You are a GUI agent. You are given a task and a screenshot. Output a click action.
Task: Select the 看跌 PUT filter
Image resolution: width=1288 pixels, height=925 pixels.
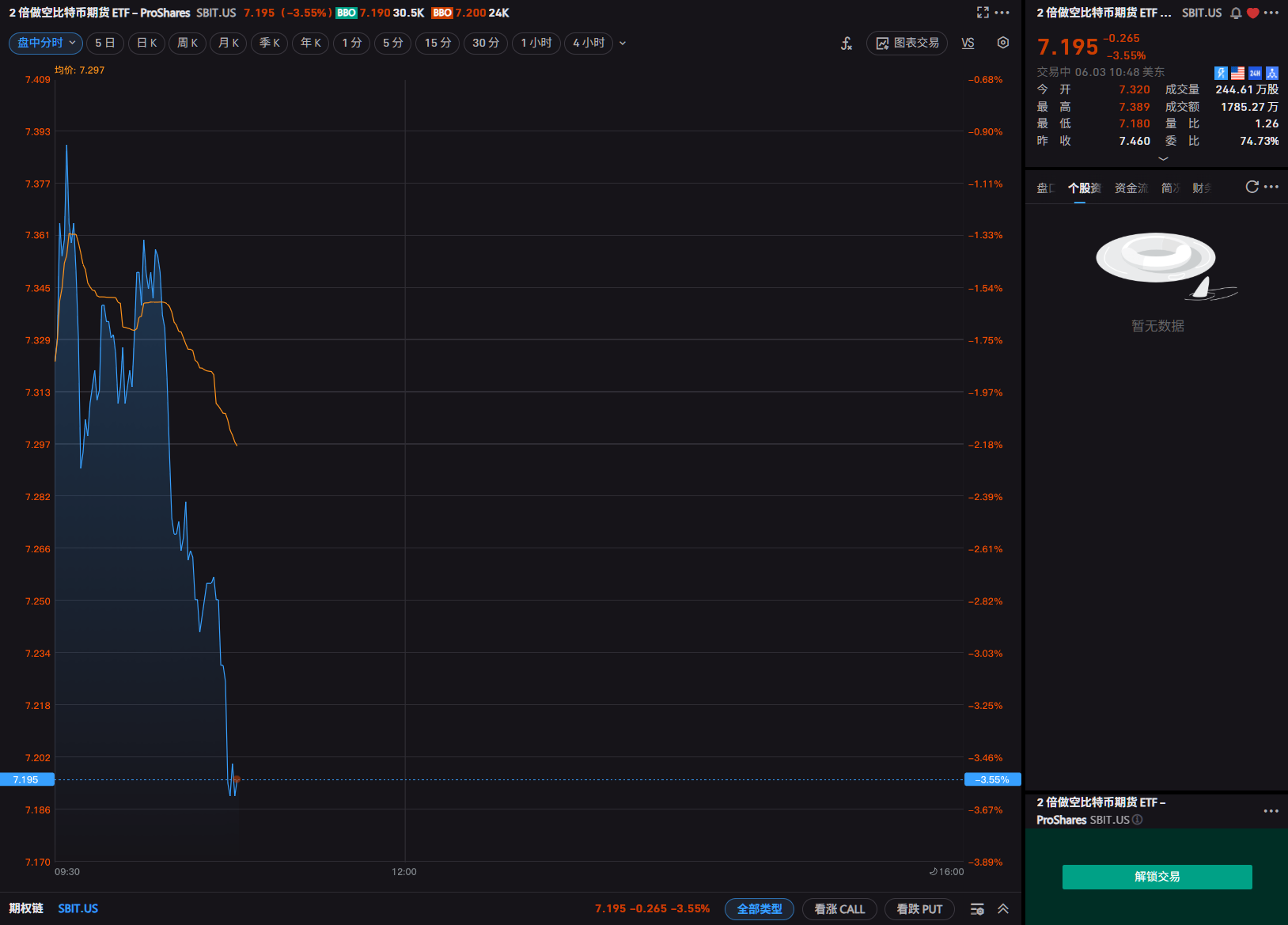[919, 908]
